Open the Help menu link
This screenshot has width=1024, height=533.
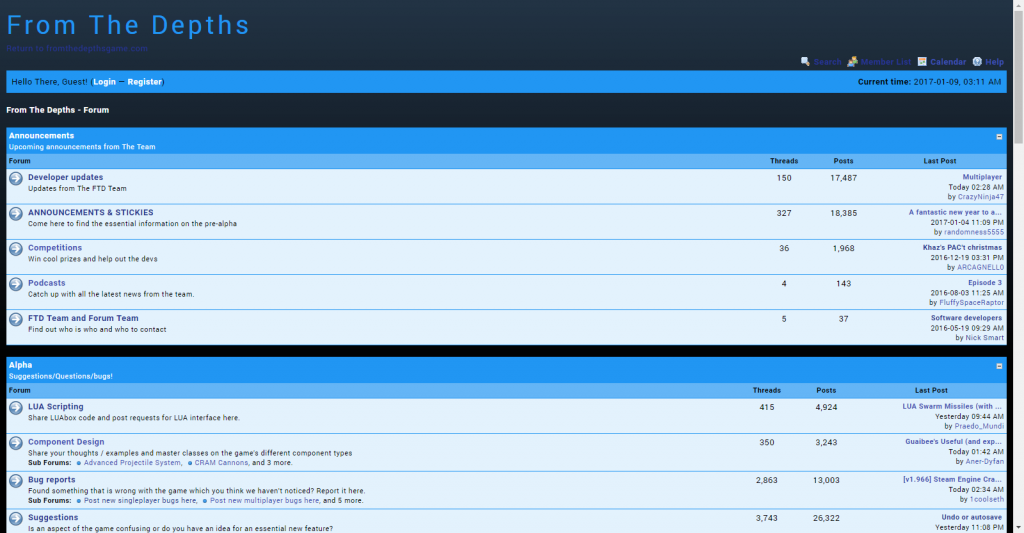pyautogui.click(x=995, y=62)
